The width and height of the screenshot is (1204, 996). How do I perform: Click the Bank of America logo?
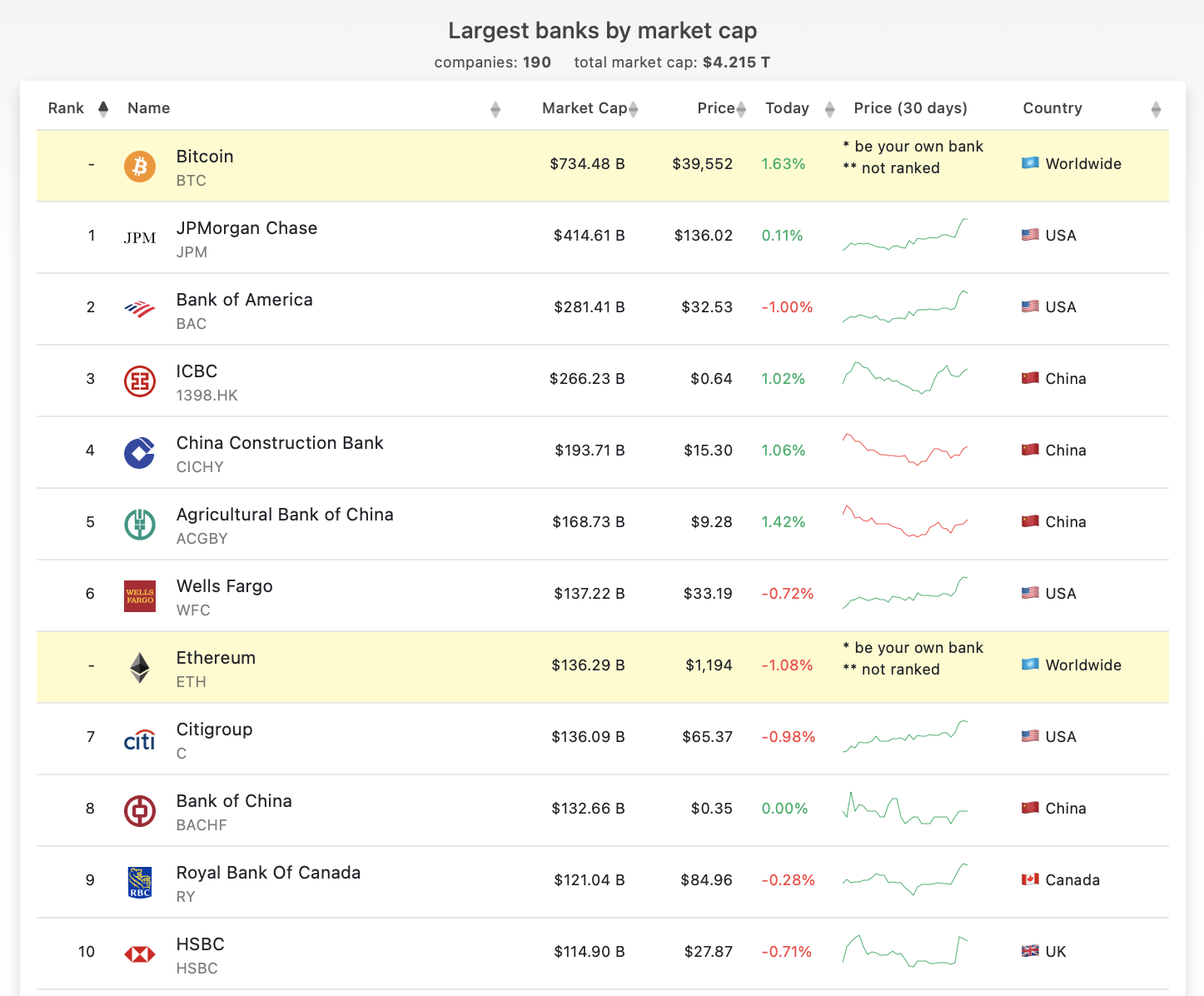pos(139,309)
